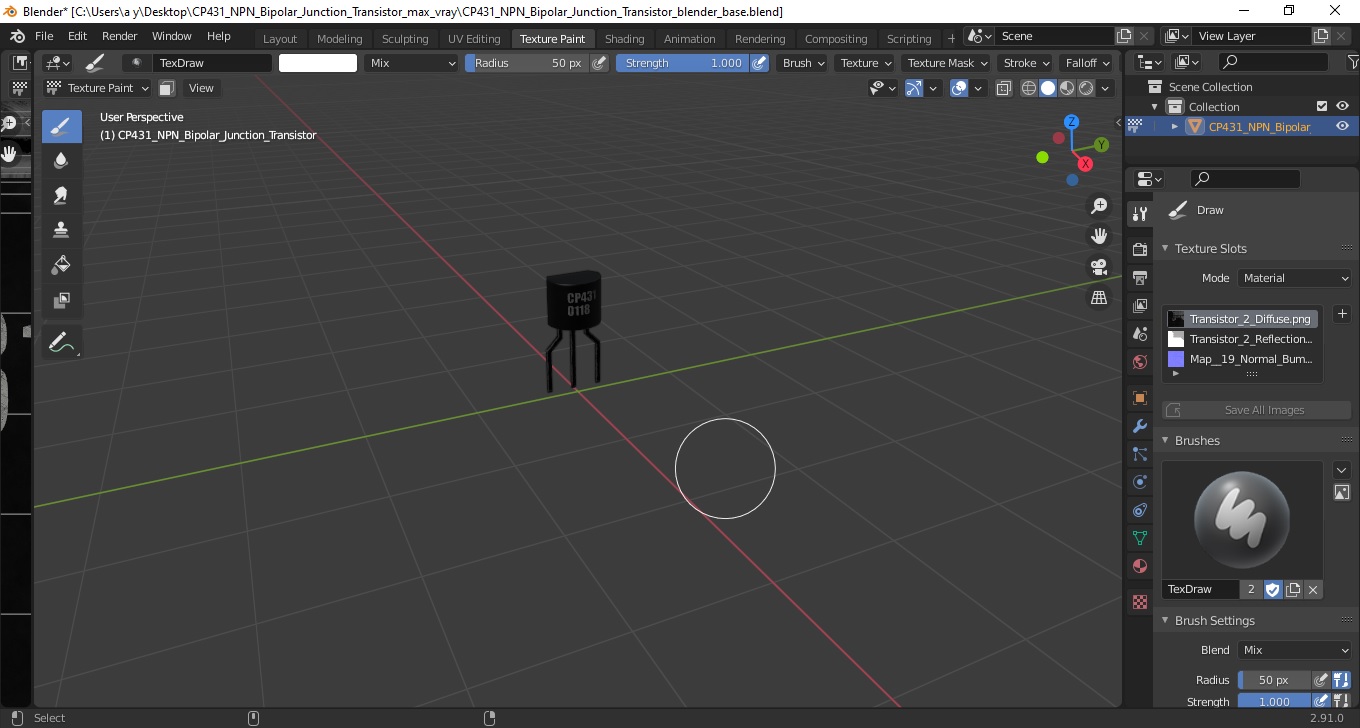Switch to material preview shading
The height and width of the screenshot is (728, 1360).
click(x=1066, y=88)
